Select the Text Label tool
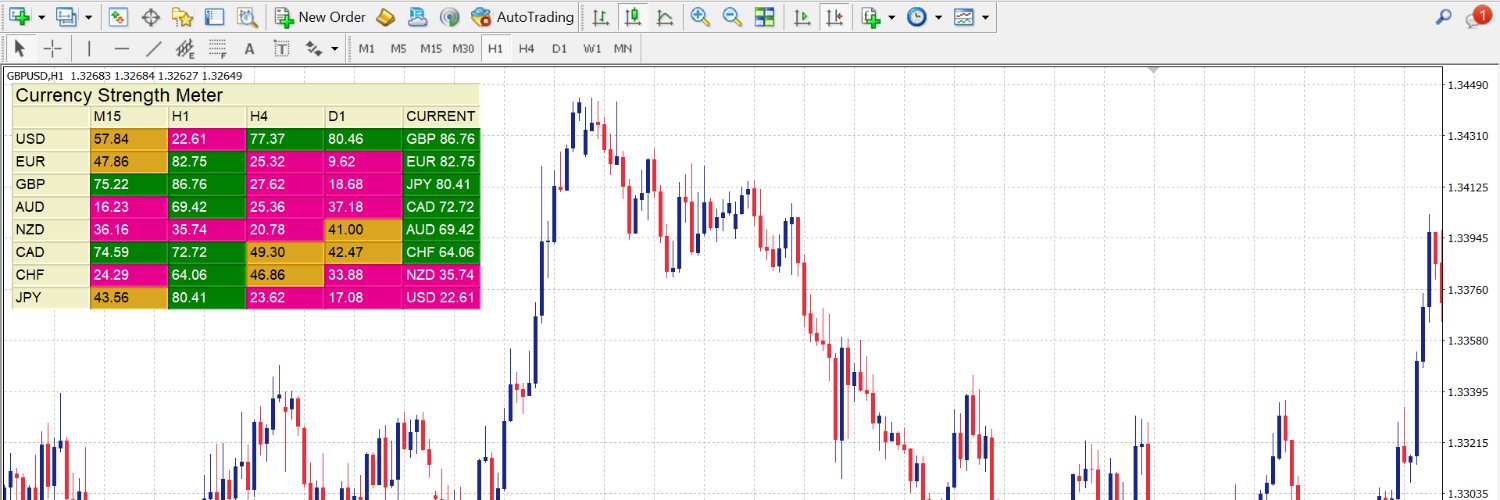The height and width of the screenshot is (500, 1500). coord(282,48)
